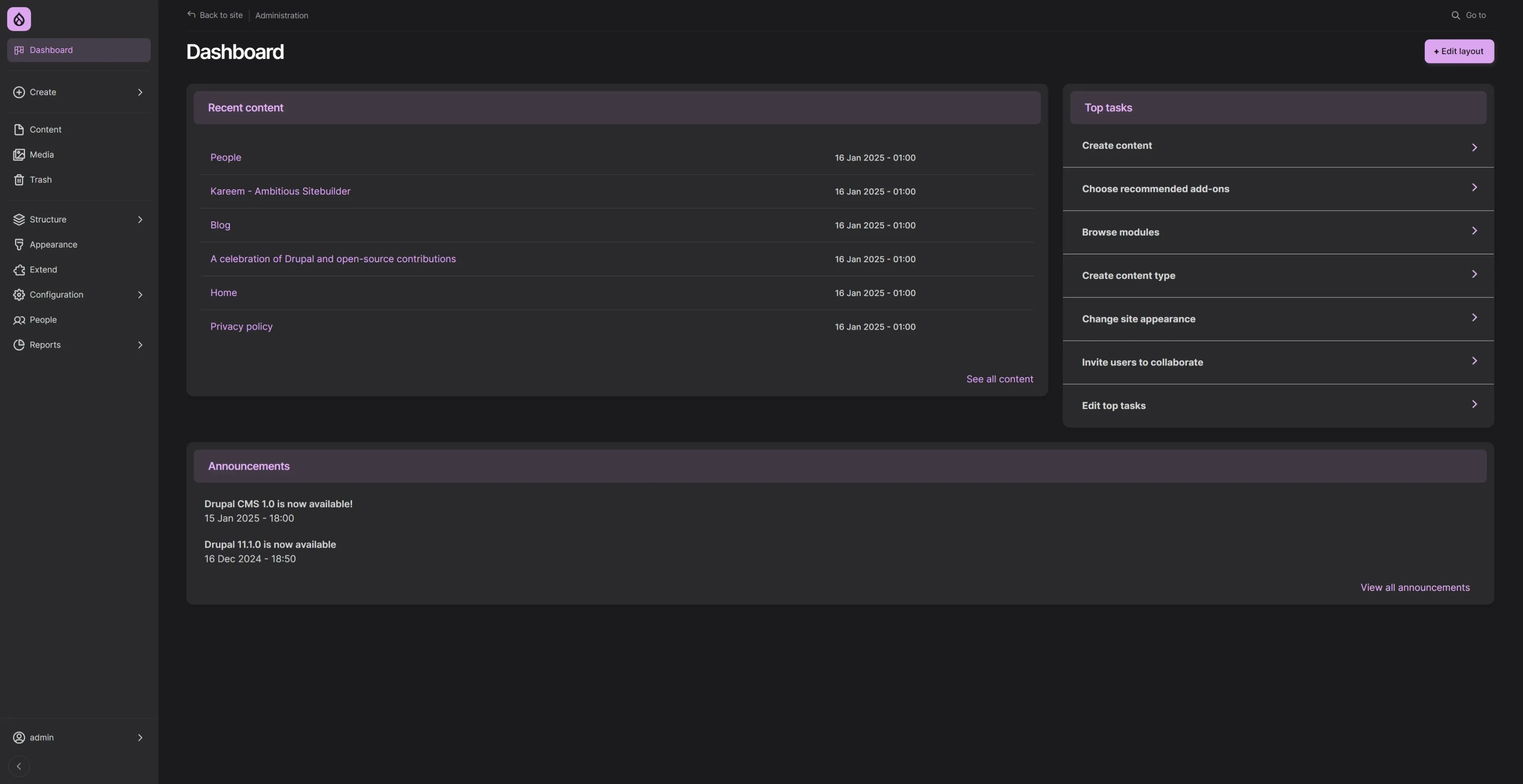Screen dimensions: 1523x784
Task: Open the Kareem - Ambitious Sitebuilder content link
Action: pos(280,191)
